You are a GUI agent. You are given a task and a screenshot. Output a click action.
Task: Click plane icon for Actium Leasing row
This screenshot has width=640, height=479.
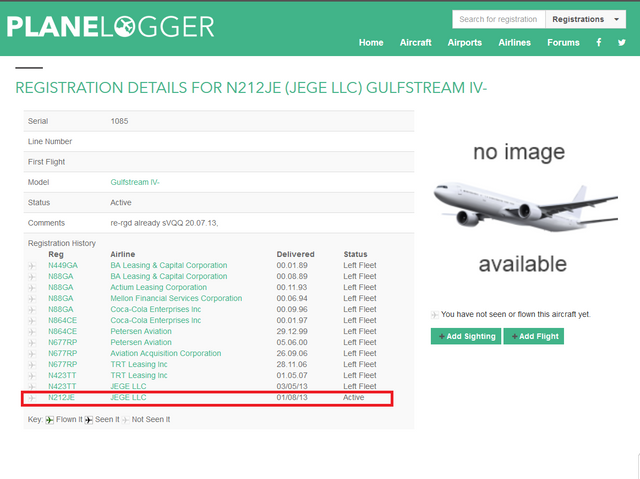32,288
